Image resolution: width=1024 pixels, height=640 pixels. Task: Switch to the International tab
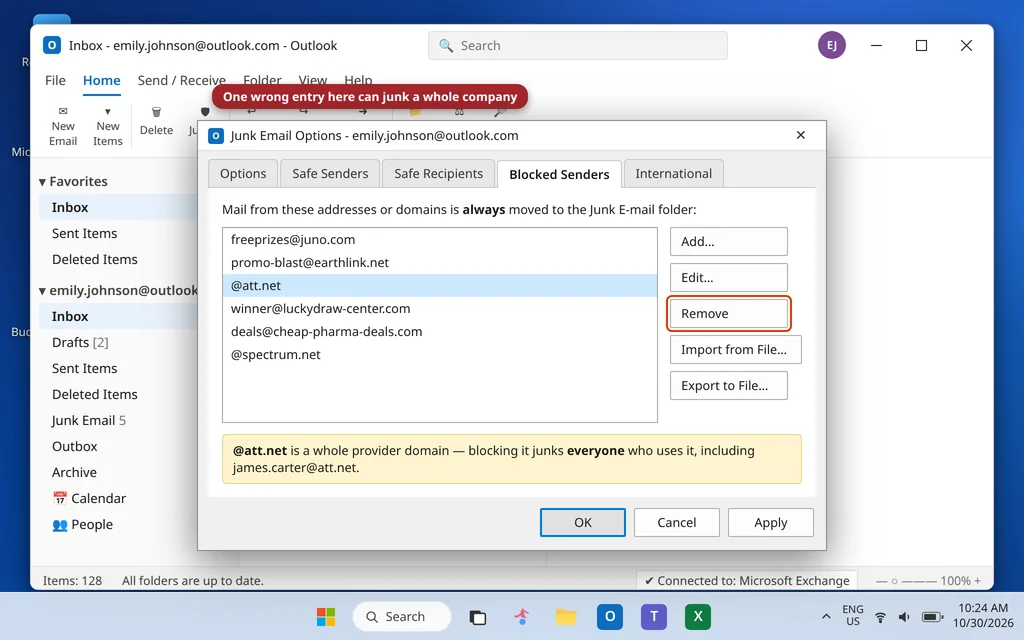673,174
